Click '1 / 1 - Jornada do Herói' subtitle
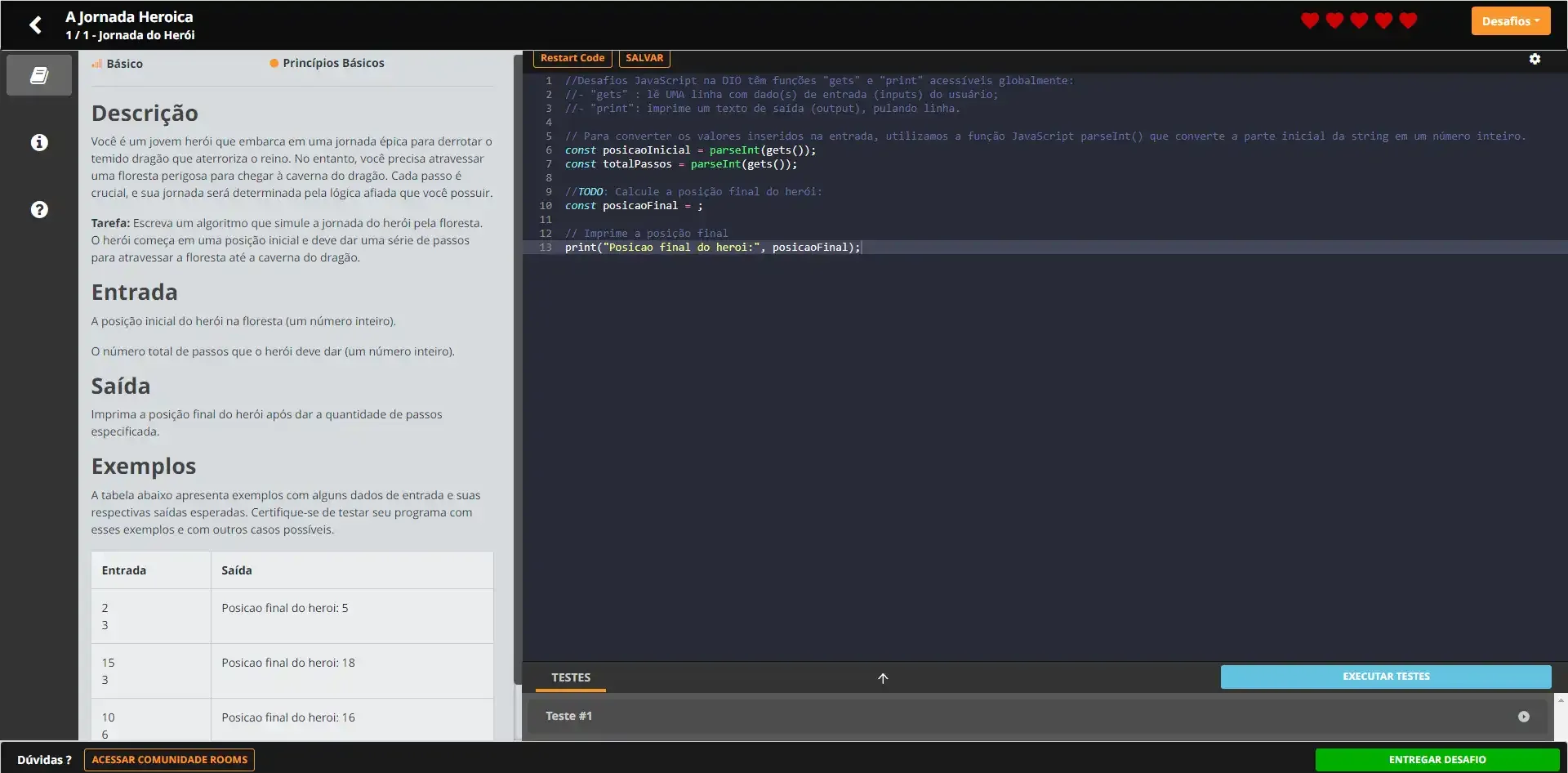Viewport: 1568px width, 773px height. pos(130,35)
